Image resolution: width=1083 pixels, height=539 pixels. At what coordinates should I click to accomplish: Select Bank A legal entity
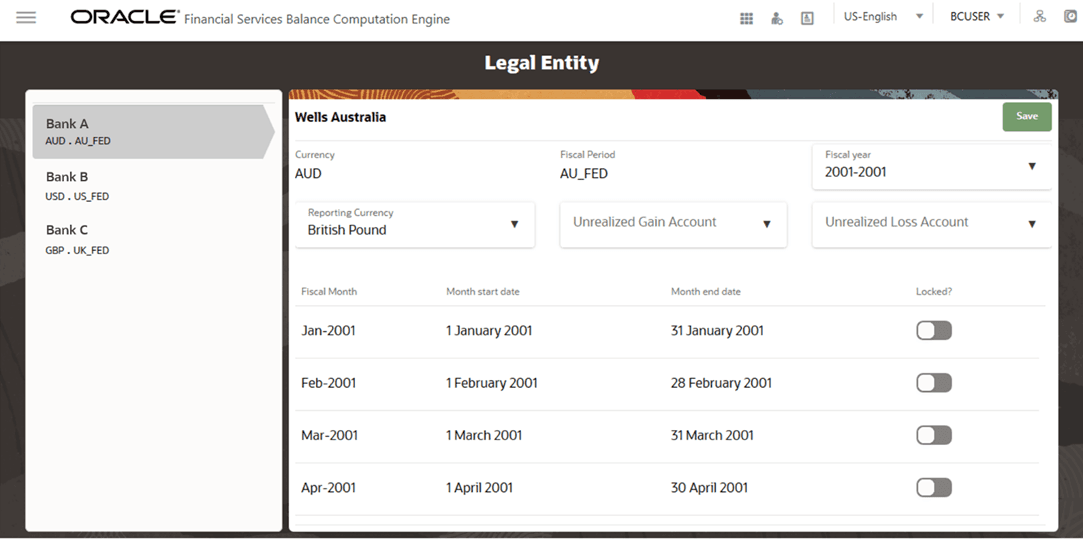(153, 132)
